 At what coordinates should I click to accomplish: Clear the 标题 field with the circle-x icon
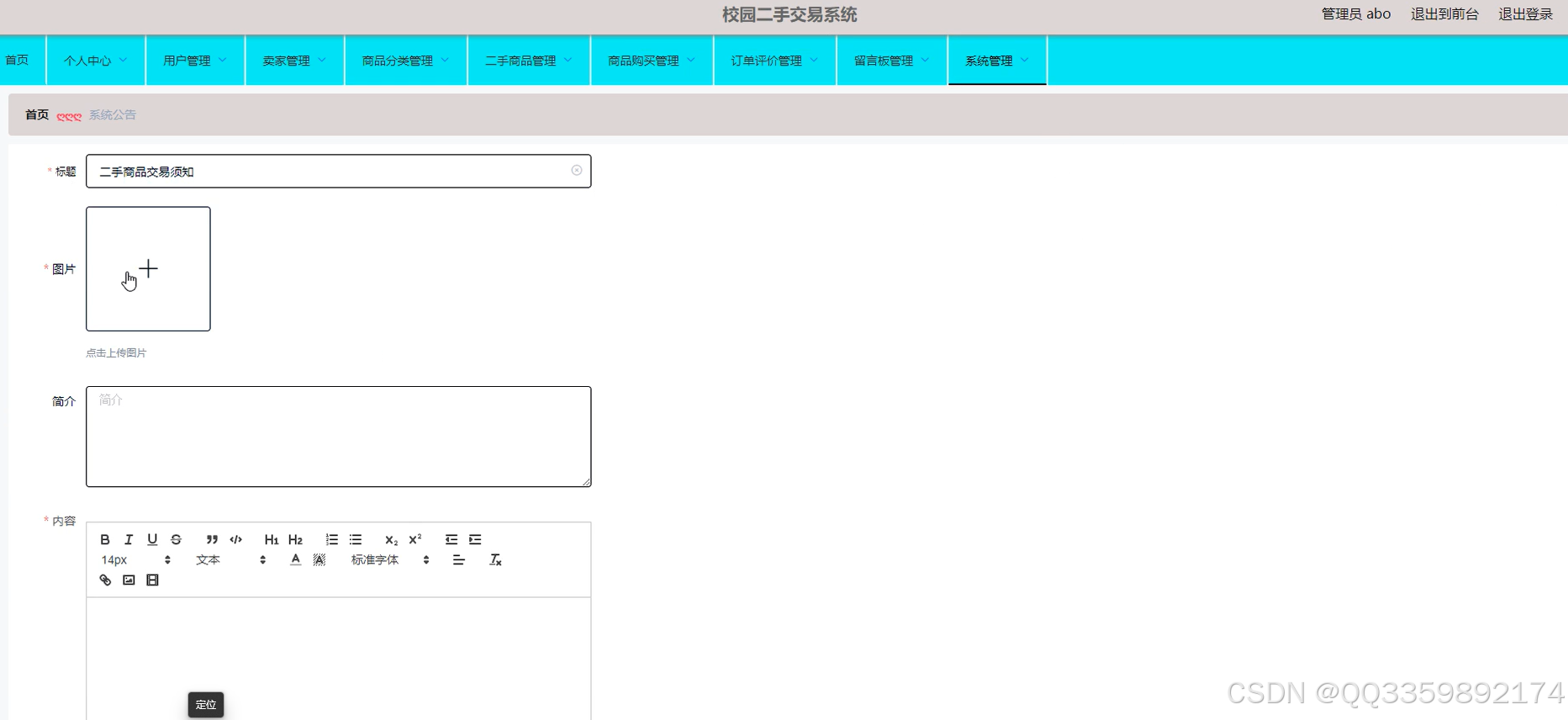click(x=577, y=170)
